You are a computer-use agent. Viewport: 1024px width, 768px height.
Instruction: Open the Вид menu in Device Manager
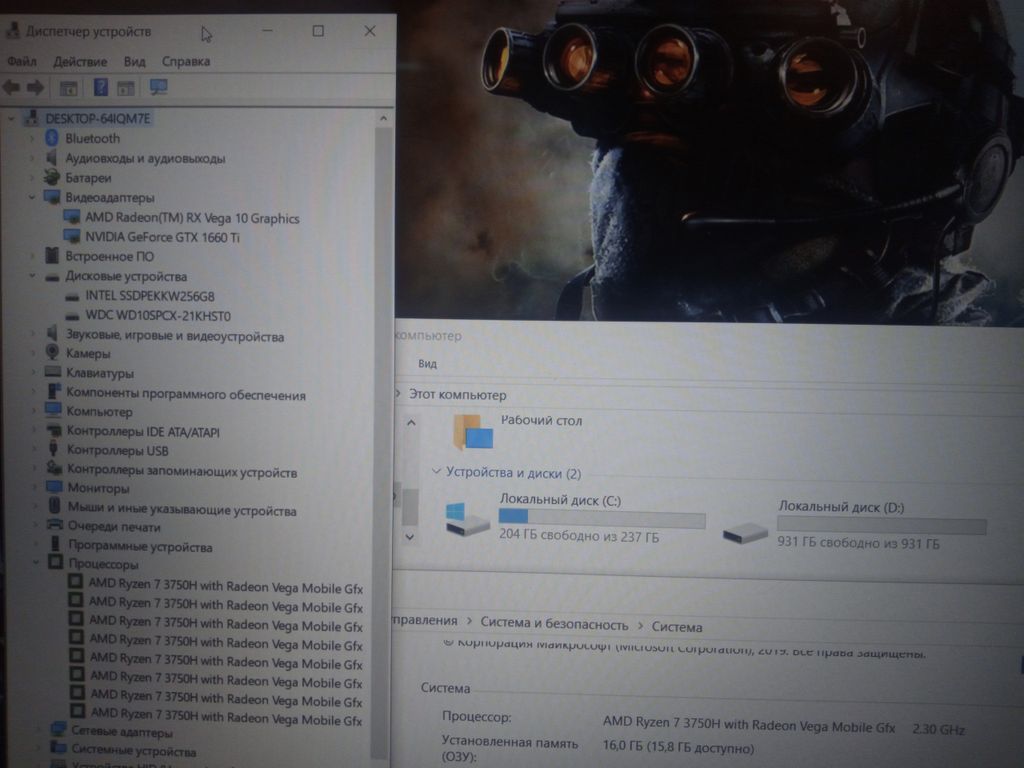tap(135, 61)
